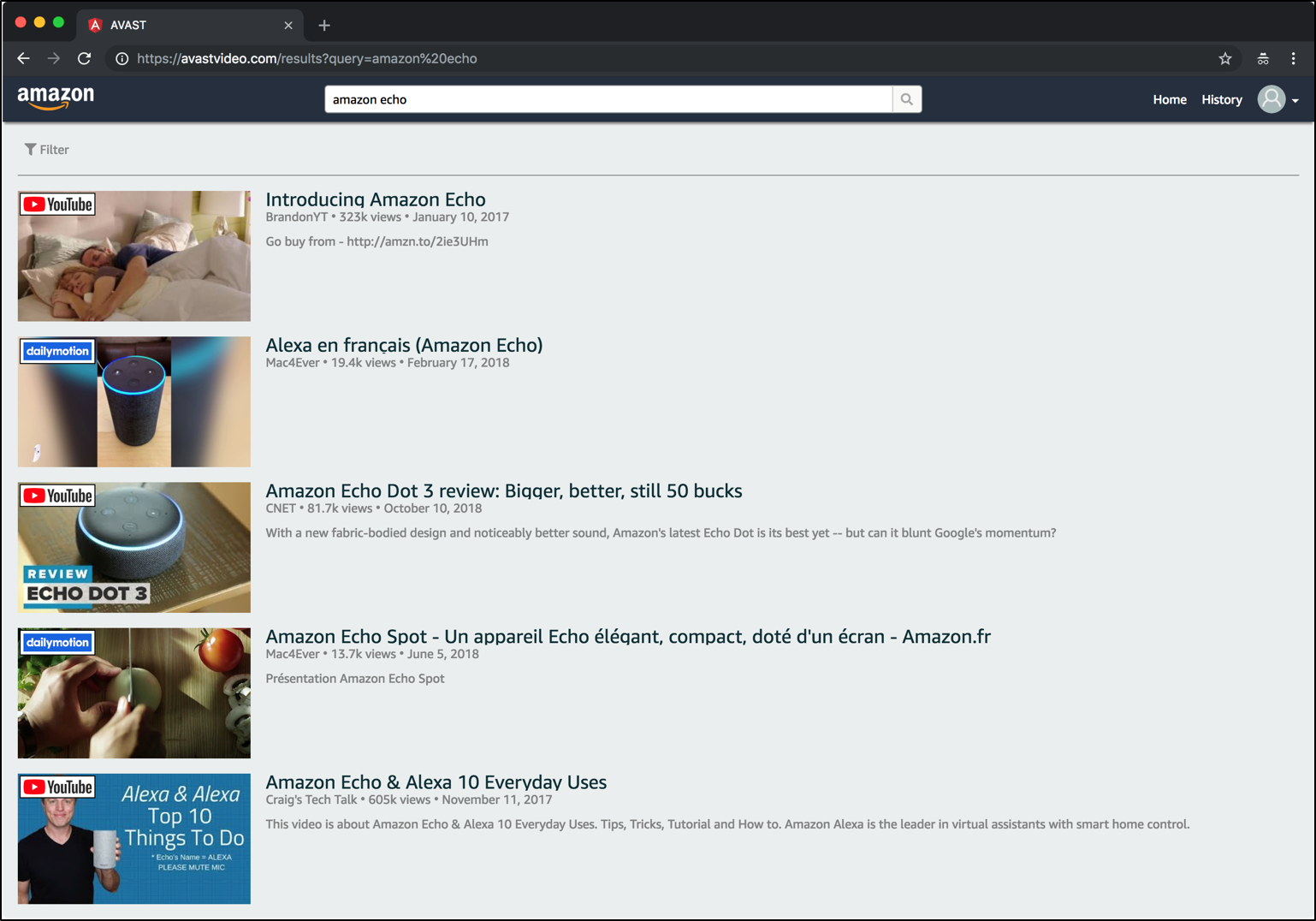The width and height of the screenshot is (1316, 921).
Task: Click dailymotion badge on Alexa en français
Action: click(57, 351)
